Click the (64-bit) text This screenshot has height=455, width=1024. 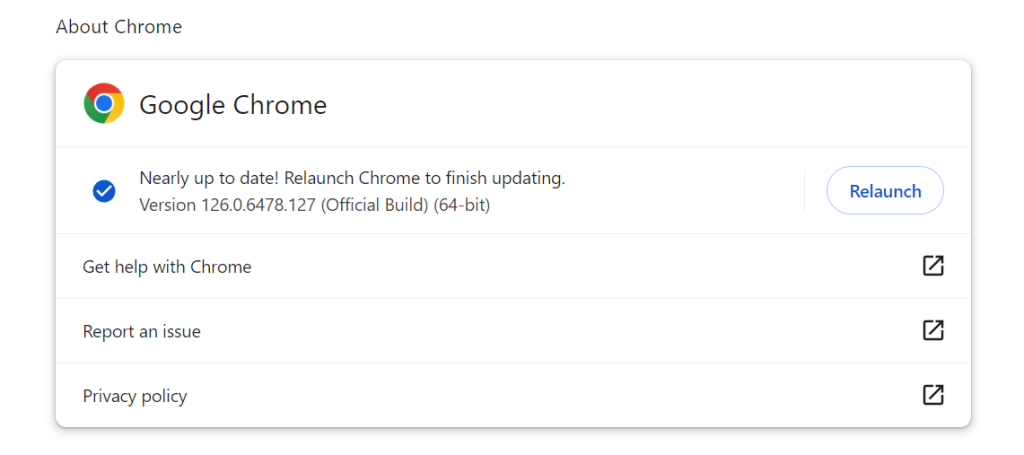click(462, 205)
